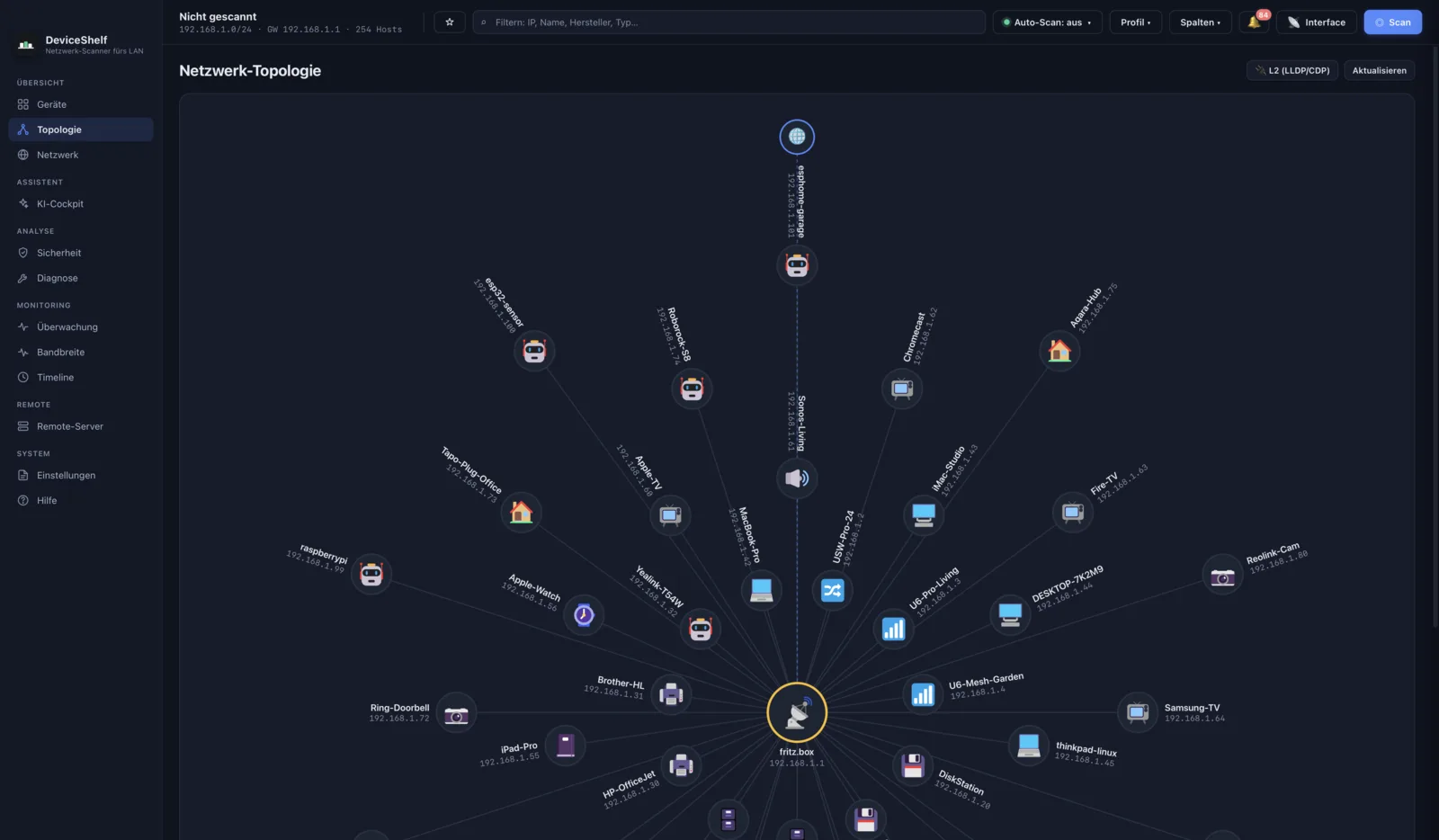Click the 'Nicht gescannt' status text

point(218,16)
